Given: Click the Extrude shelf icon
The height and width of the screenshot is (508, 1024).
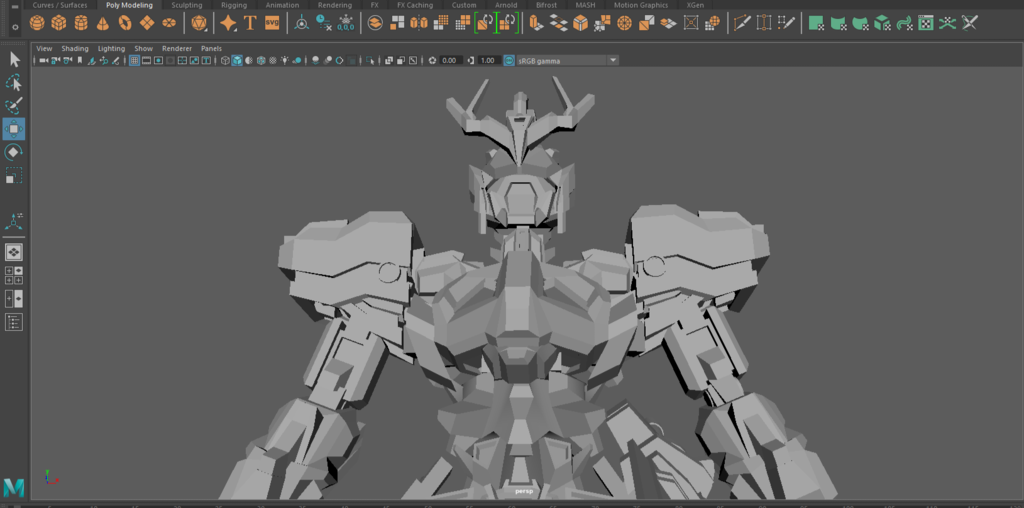Looking at the screenshot, I should tap(536, 24).
